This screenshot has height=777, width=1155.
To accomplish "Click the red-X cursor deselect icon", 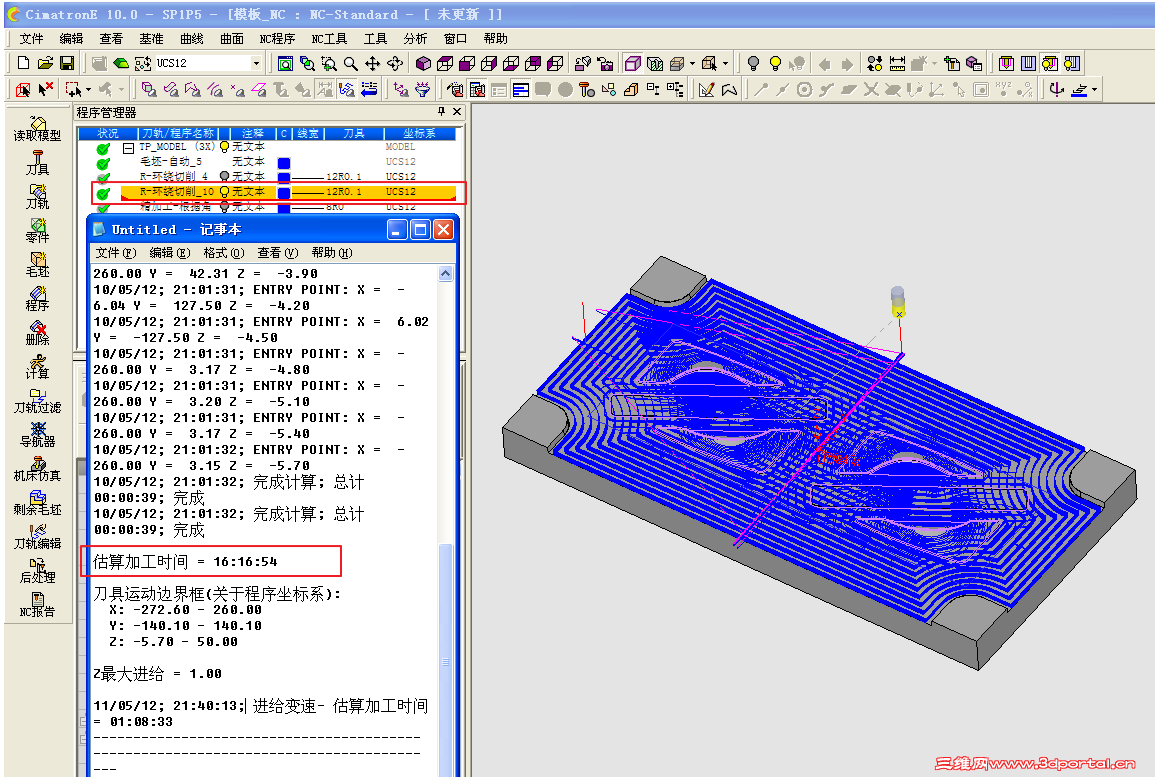I will coord(46,89).
